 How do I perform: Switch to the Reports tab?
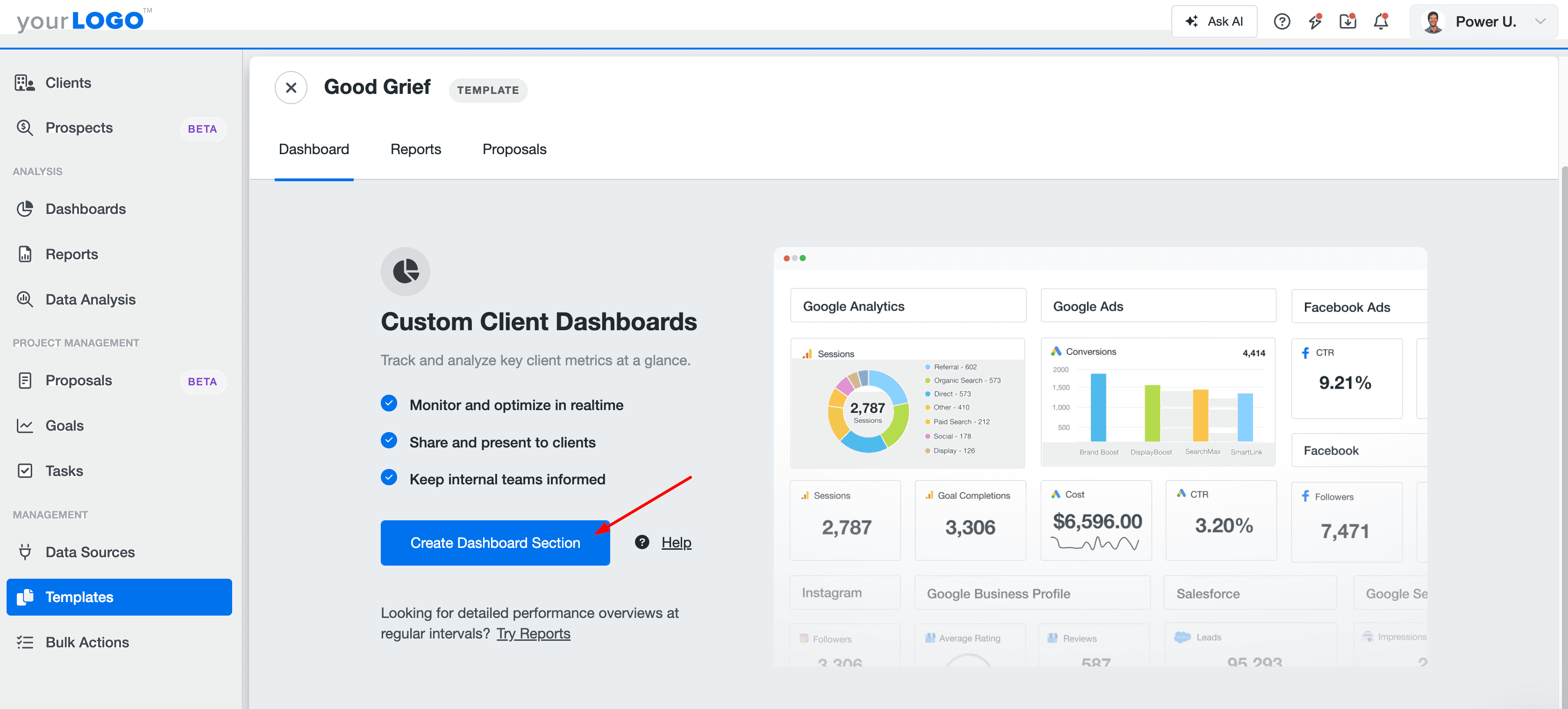click(416, 149)
